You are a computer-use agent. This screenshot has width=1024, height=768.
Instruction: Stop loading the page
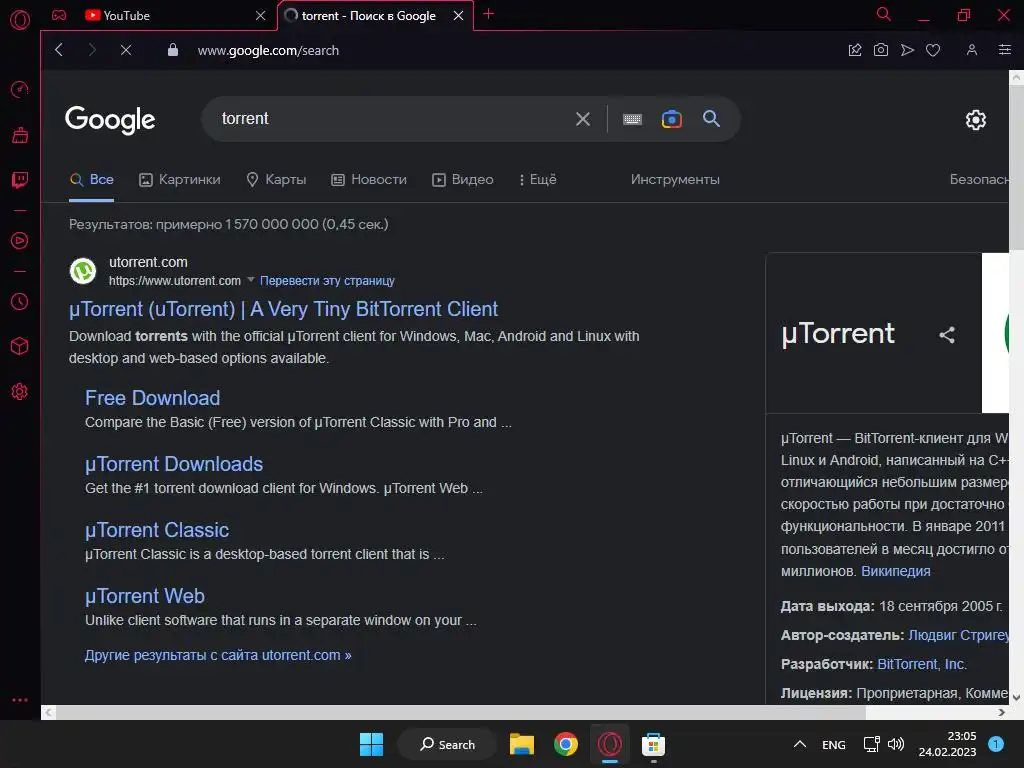click(126, 50)
